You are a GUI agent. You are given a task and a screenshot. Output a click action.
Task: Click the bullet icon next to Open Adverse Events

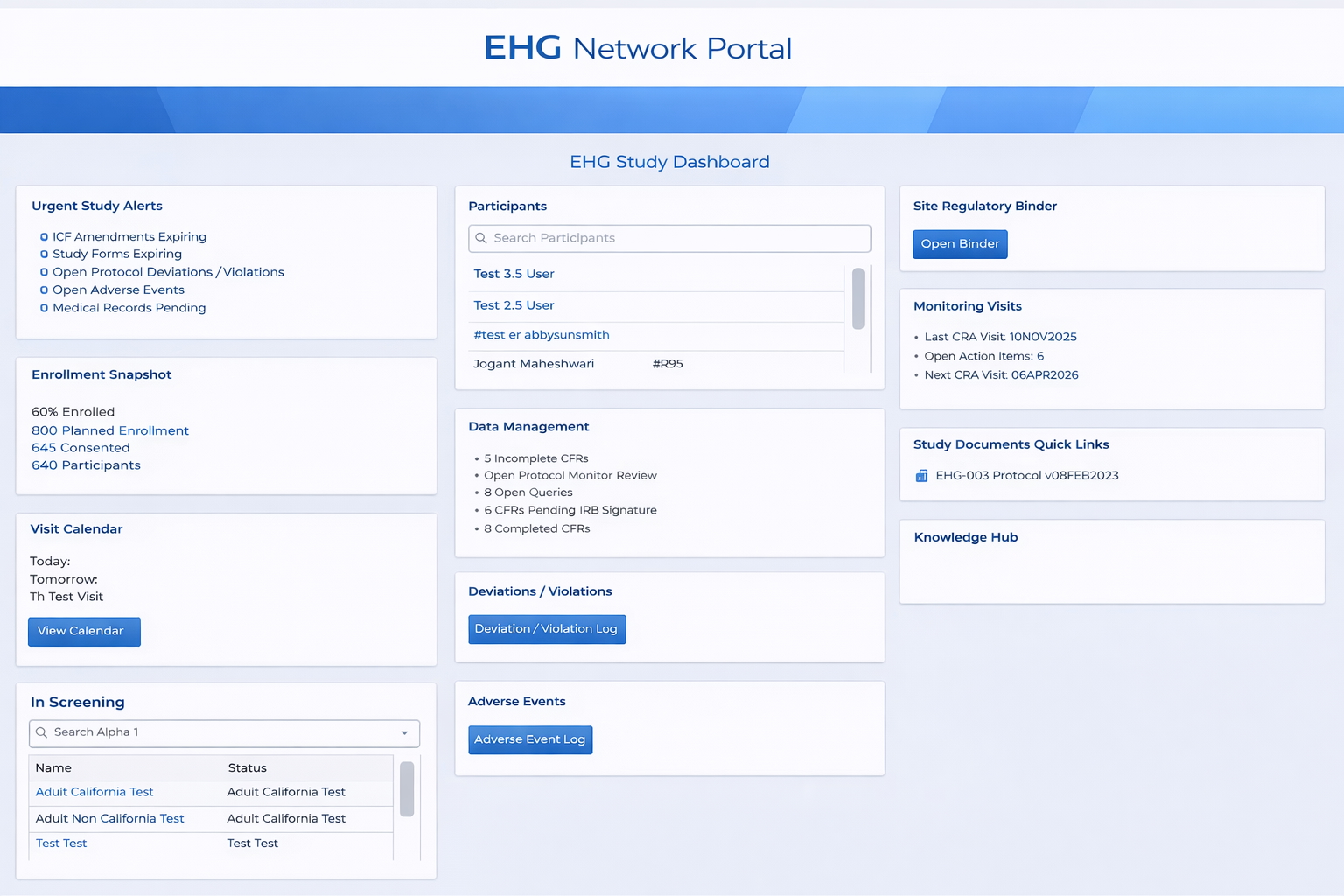[x=44, y=290]
